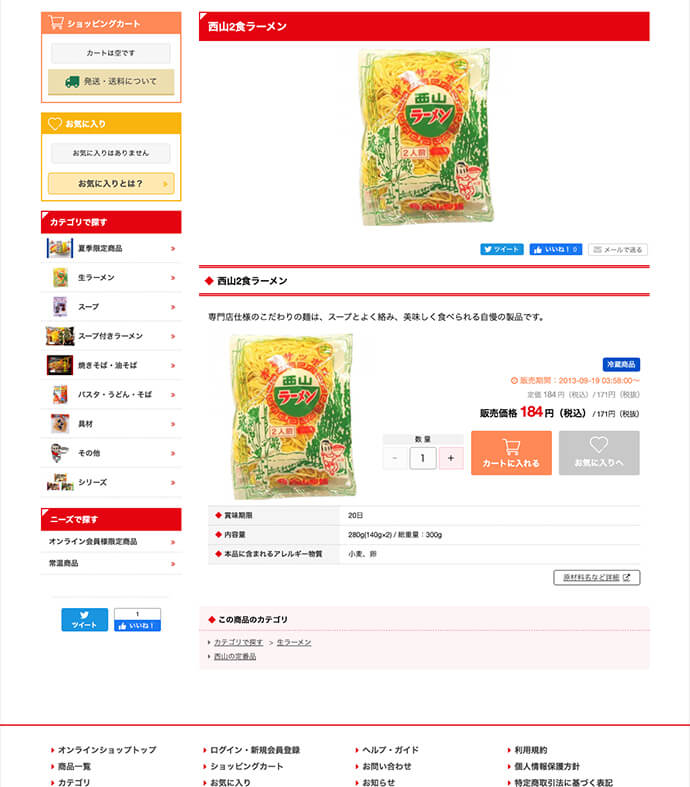Click the large ramen product image
Image resolution: width=690 pixels, height=787 pixels.
[426, 137]
